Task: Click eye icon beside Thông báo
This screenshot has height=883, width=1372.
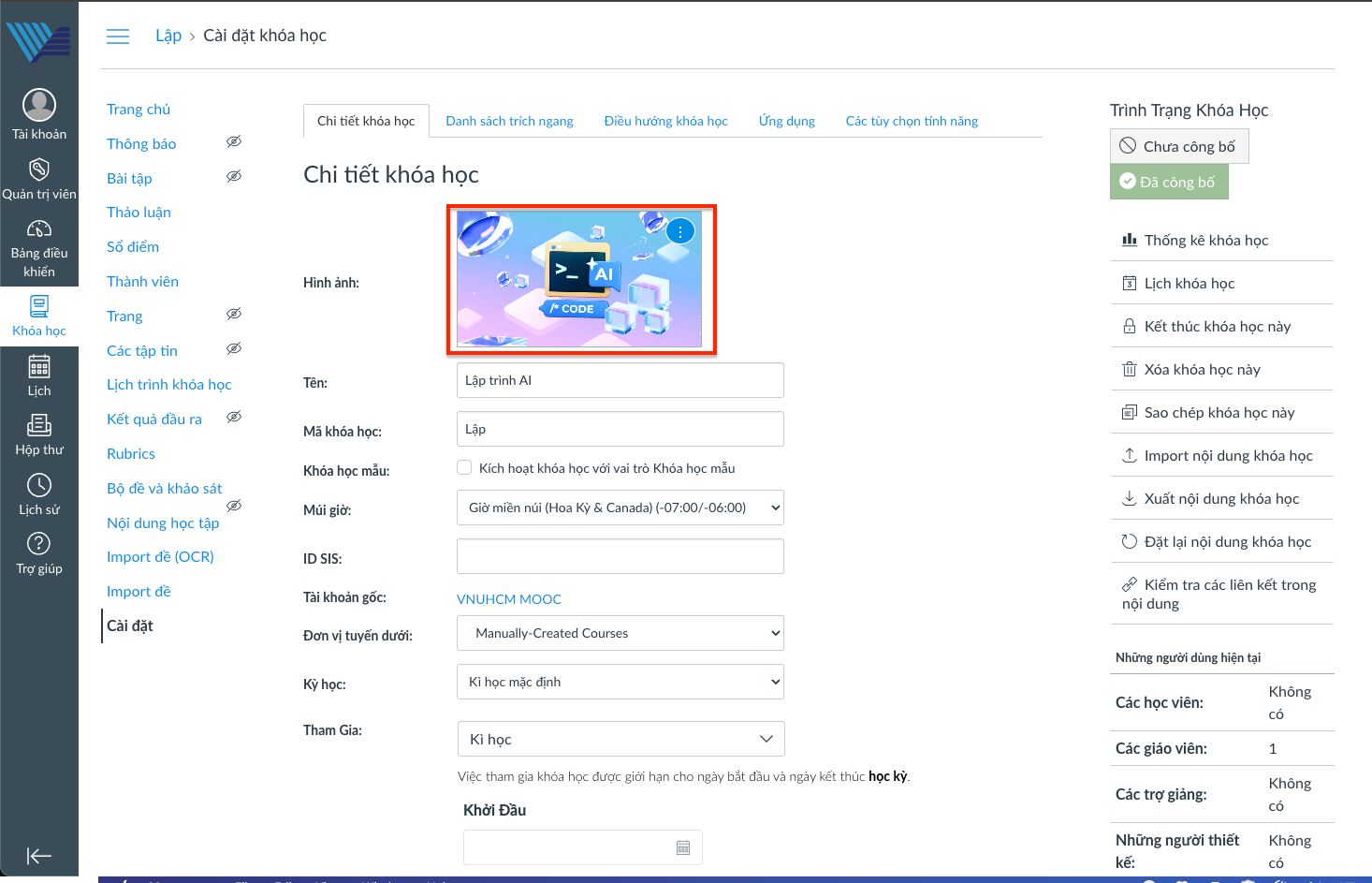Action: 234,142
